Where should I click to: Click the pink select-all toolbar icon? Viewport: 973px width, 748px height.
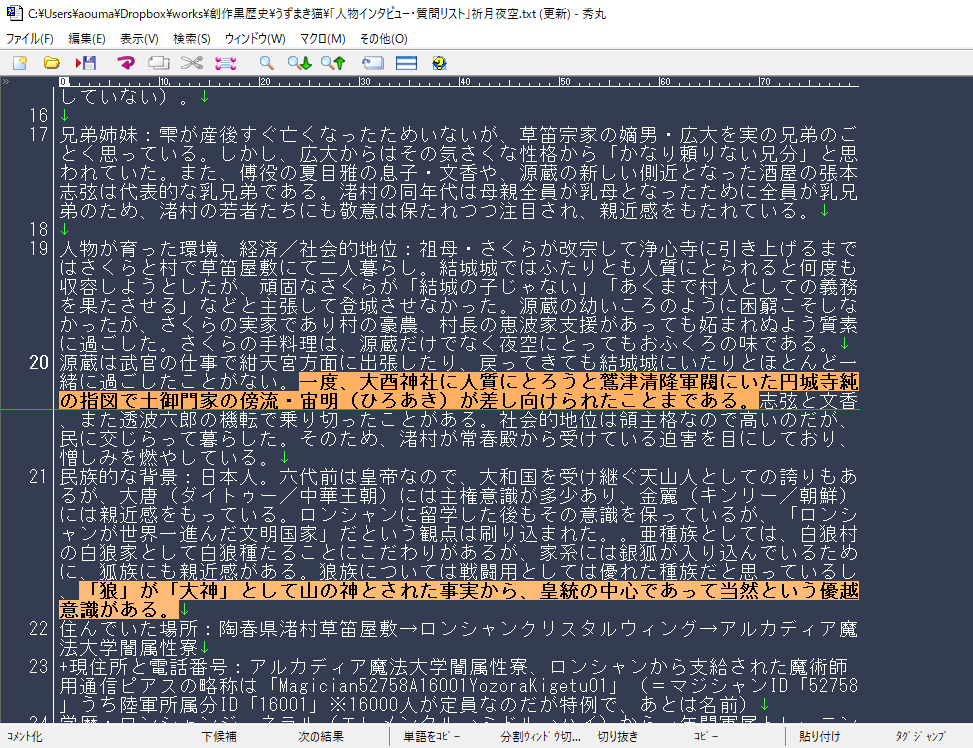click(x=225, y=63)
